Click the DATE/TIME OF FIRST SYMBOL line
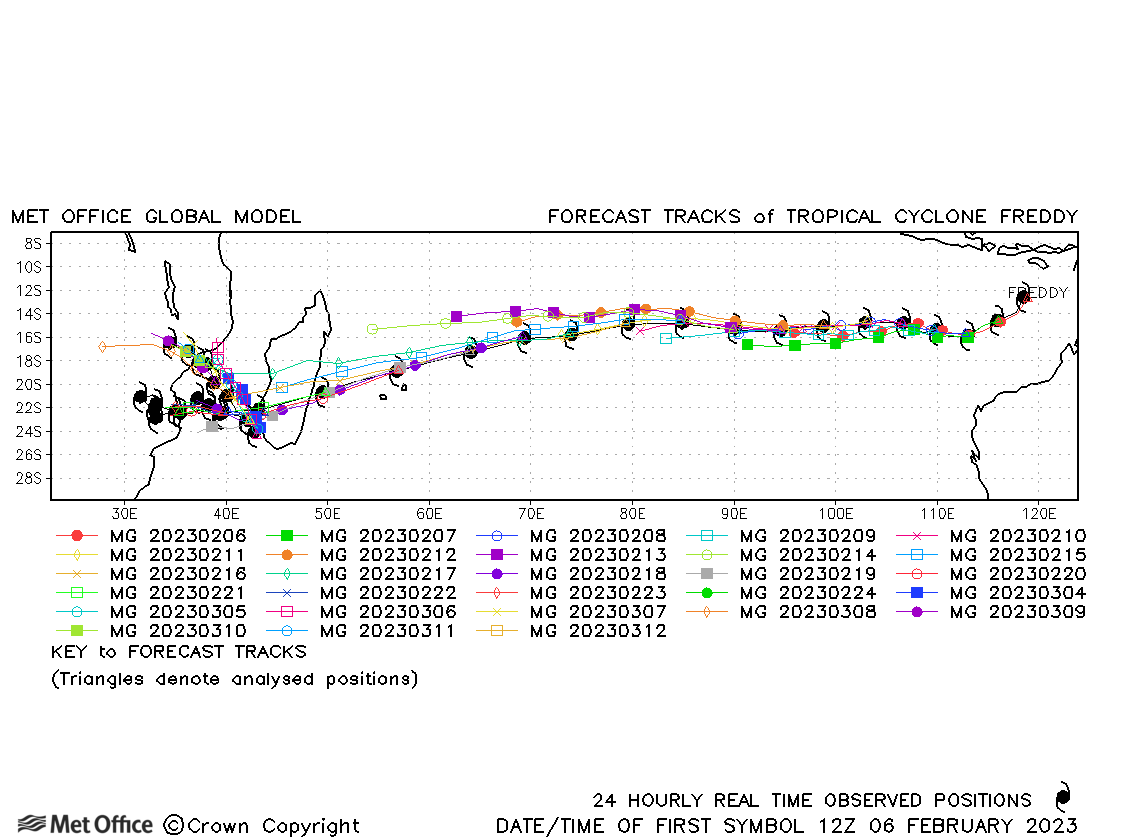1130x840 pixels. click(787, 826)
